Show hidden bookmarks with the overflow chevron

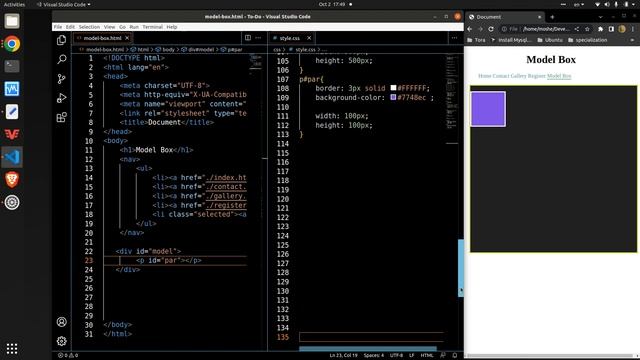coord(632,40)
